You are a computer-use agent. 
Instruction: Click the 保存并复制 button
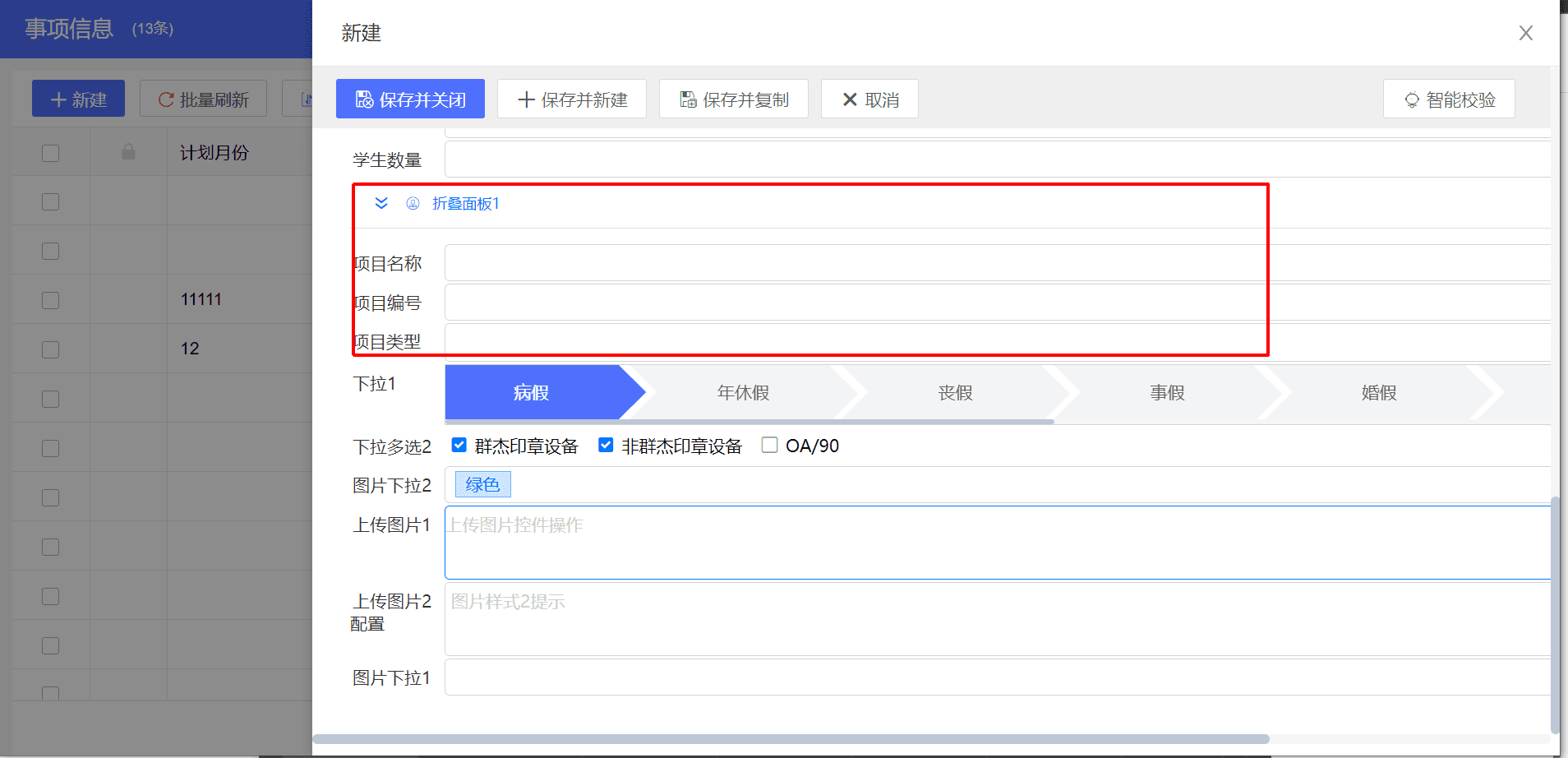[x=734, y=99]
